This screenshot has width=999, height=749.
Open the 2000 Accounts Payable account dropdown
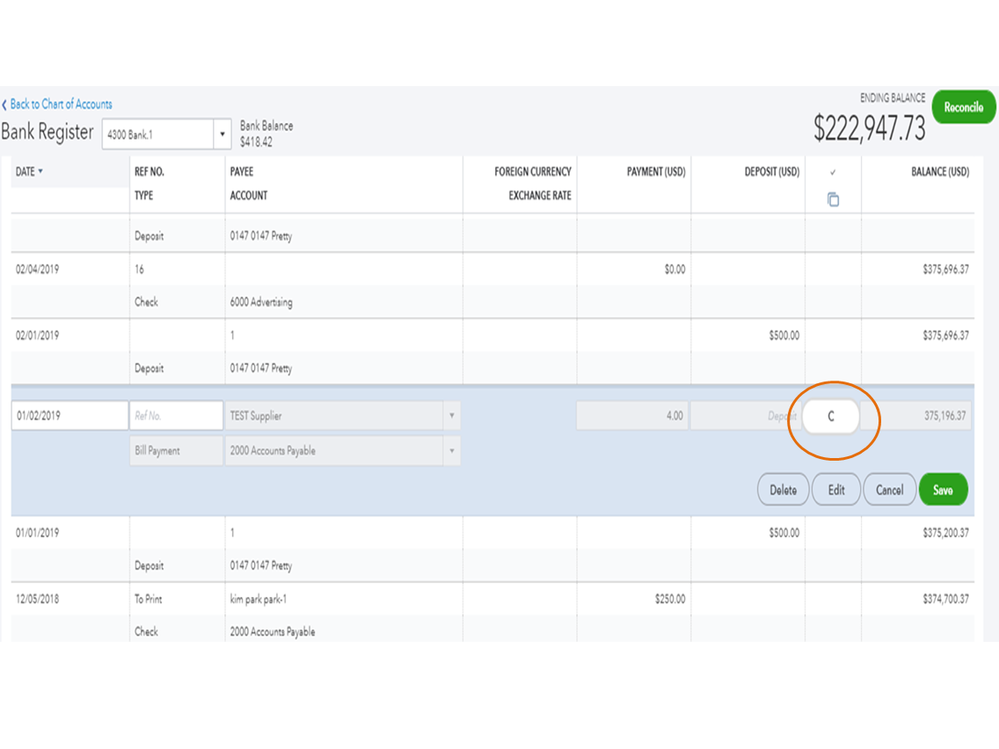click(452, 451)
